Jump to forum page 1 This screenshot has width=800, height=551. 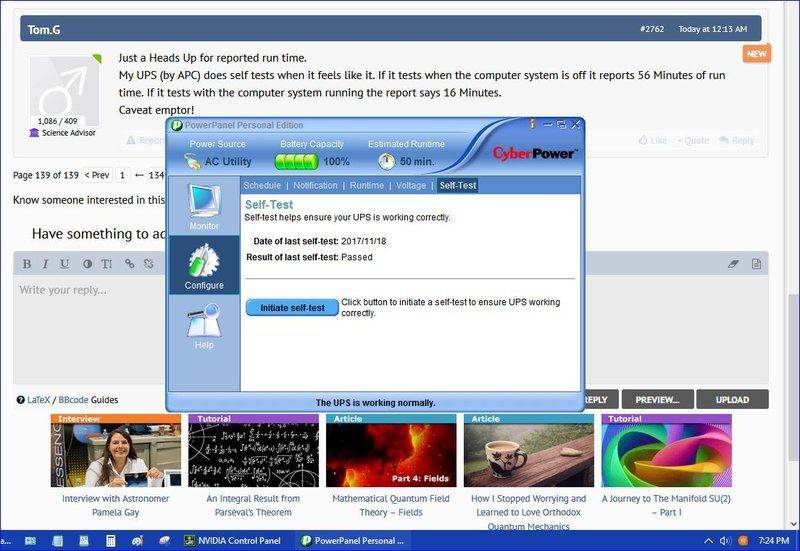(122, 175)
